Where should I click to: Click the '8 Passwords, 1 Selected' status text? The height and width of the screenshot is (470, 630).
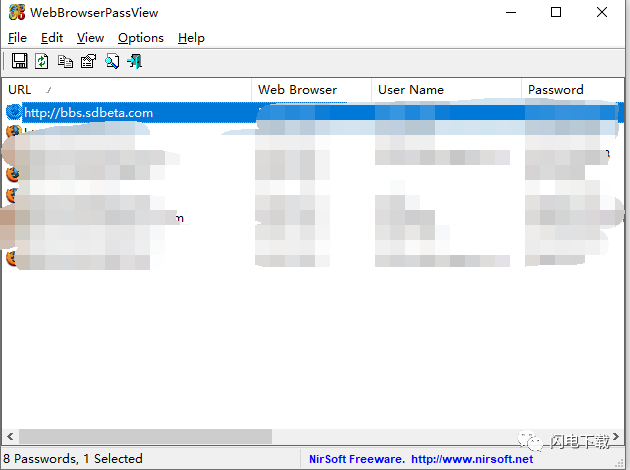[73, 458]
